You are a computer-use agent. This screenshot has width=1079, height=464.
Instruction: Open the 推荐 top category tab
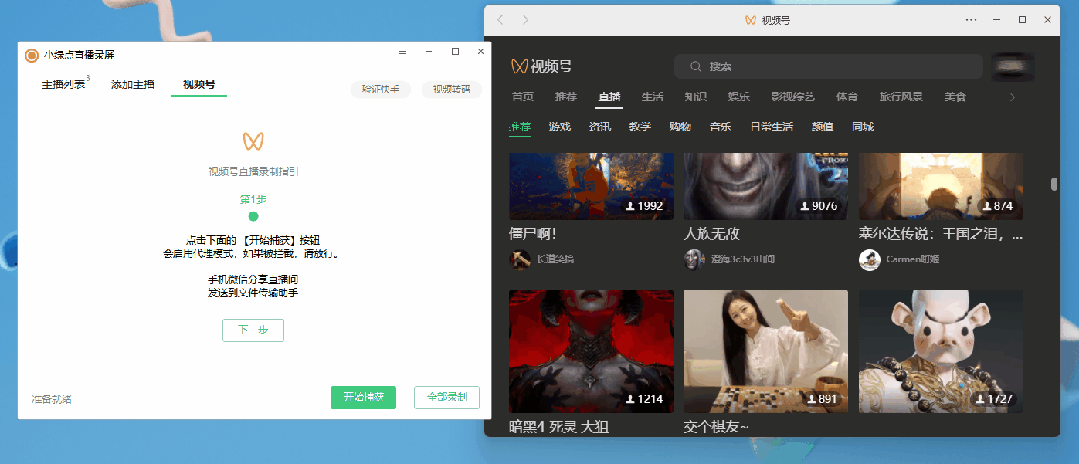click(566, 97)
